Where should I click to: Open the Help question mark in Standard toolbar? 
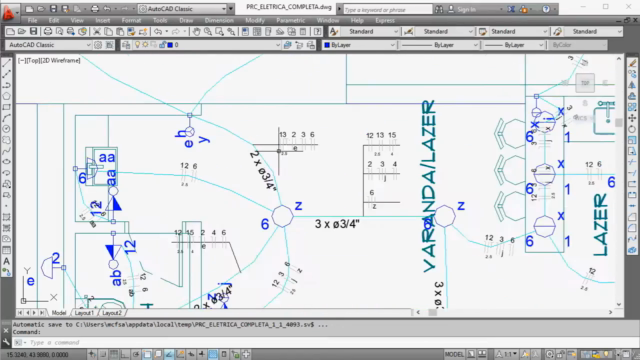coord(317,31)
